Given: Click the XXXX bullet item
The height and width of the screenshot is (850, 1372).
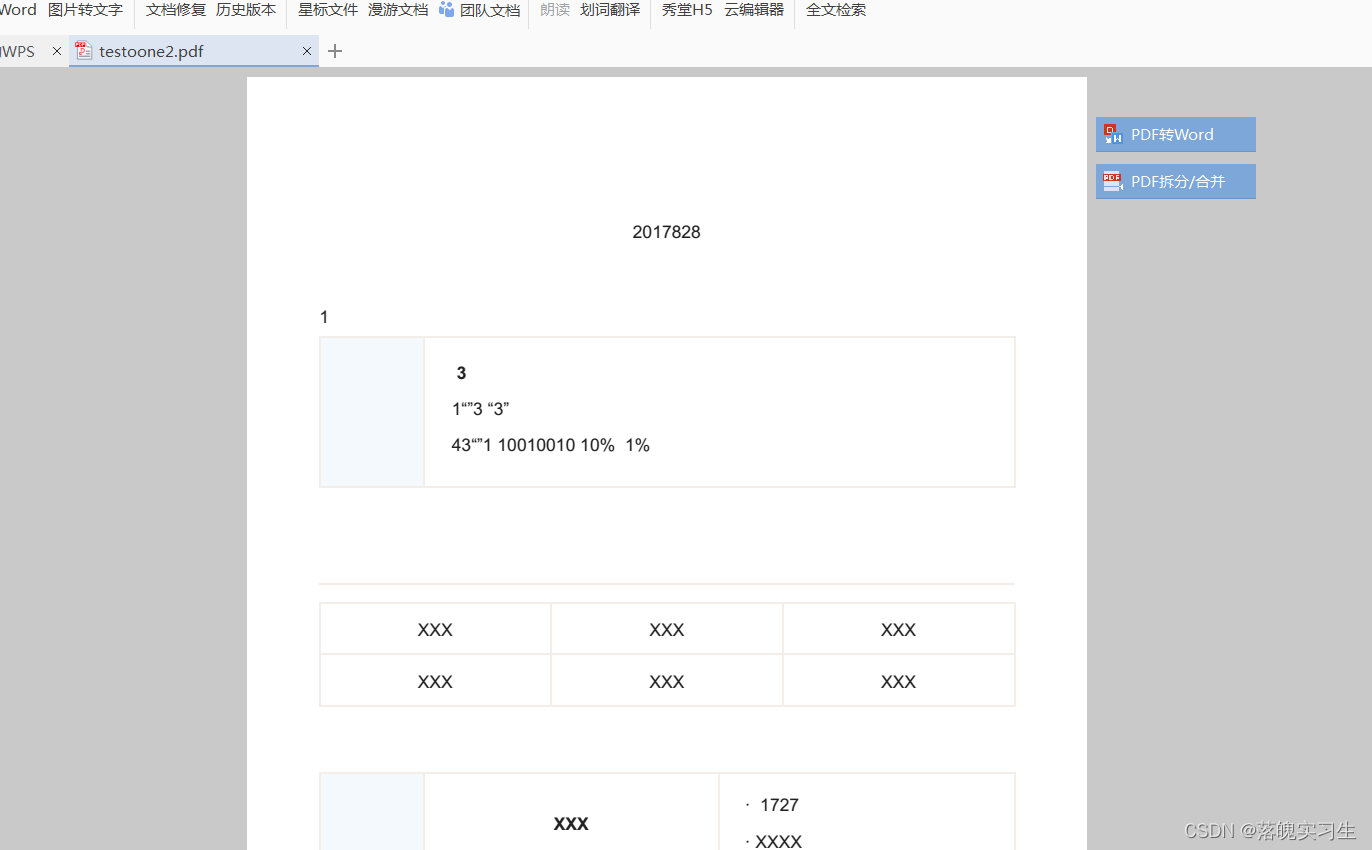Looking at the screenshot, I should (774, 841).
